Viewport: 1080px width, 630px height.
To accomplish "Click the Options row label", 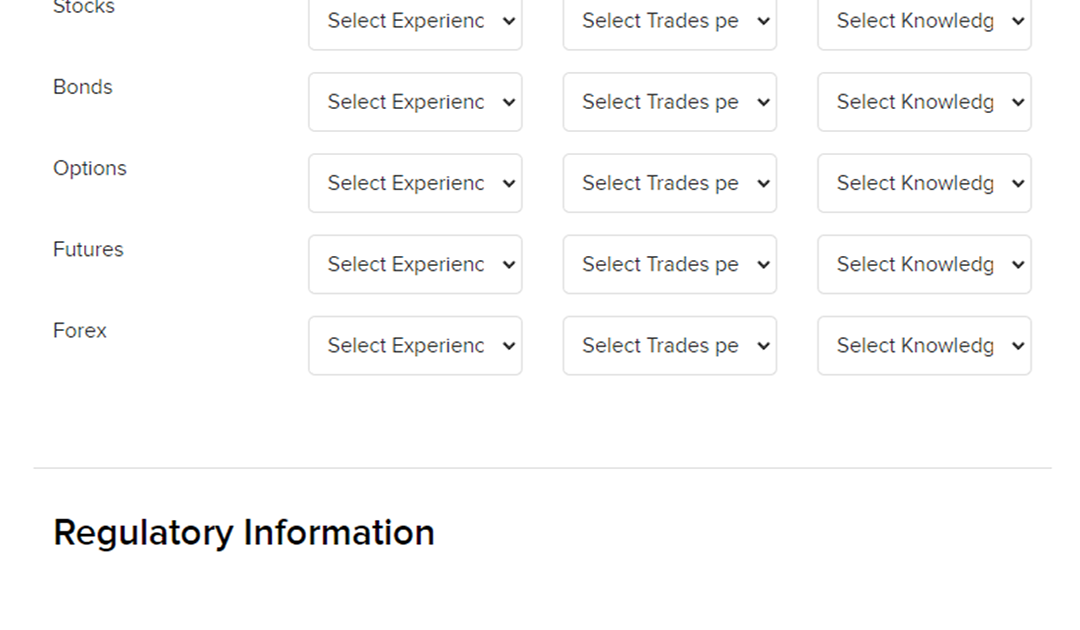I will pos(90,168).
